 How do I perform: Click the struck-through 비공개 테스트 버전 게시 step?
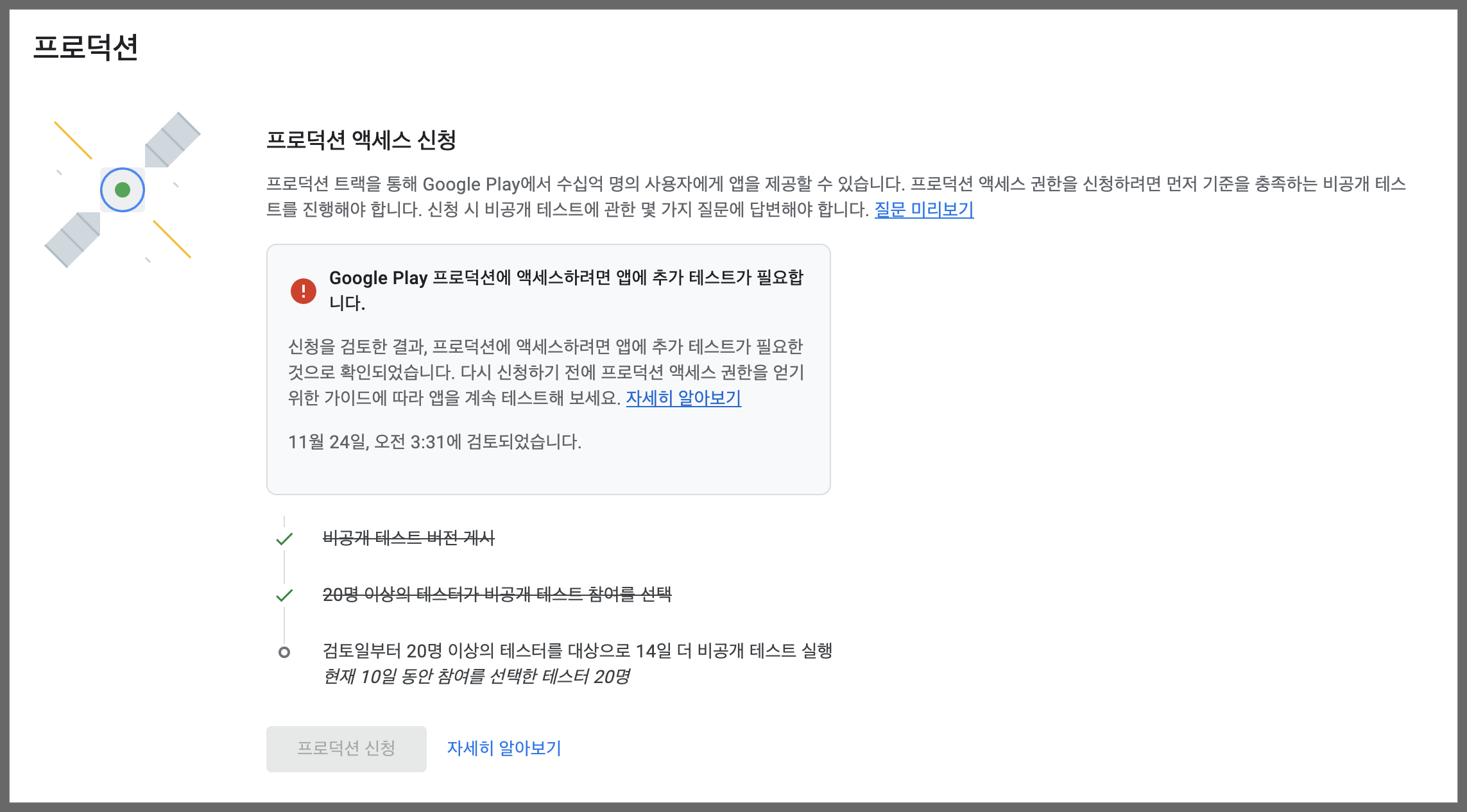(x=408, y=538)
